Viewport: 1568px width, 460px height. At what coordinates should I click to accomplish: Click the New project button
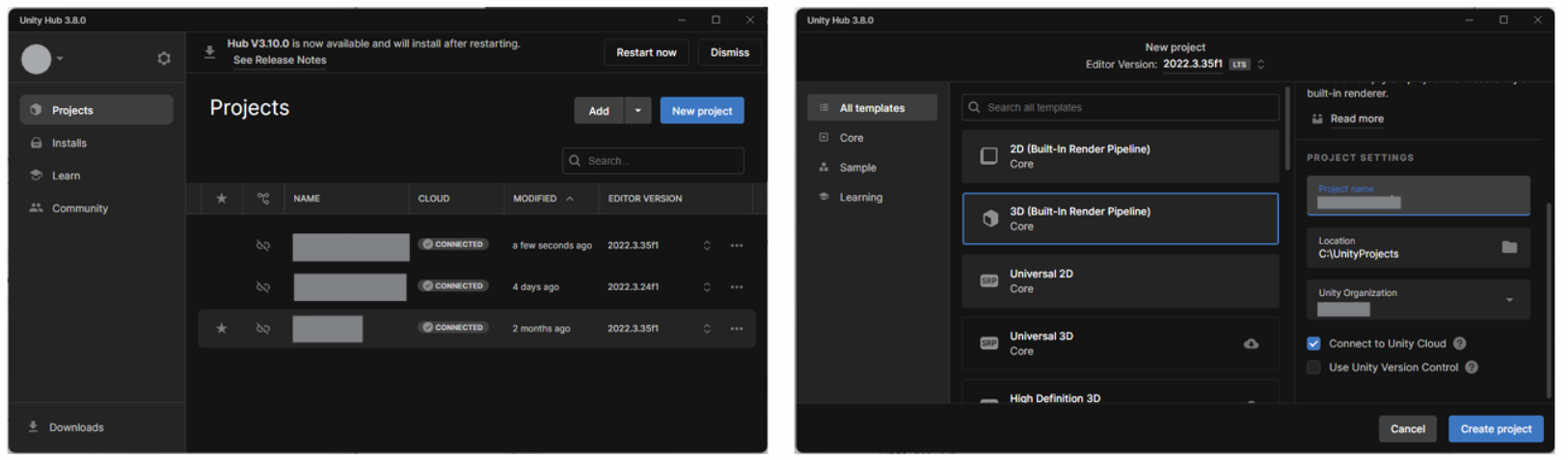tap(702, 111)
